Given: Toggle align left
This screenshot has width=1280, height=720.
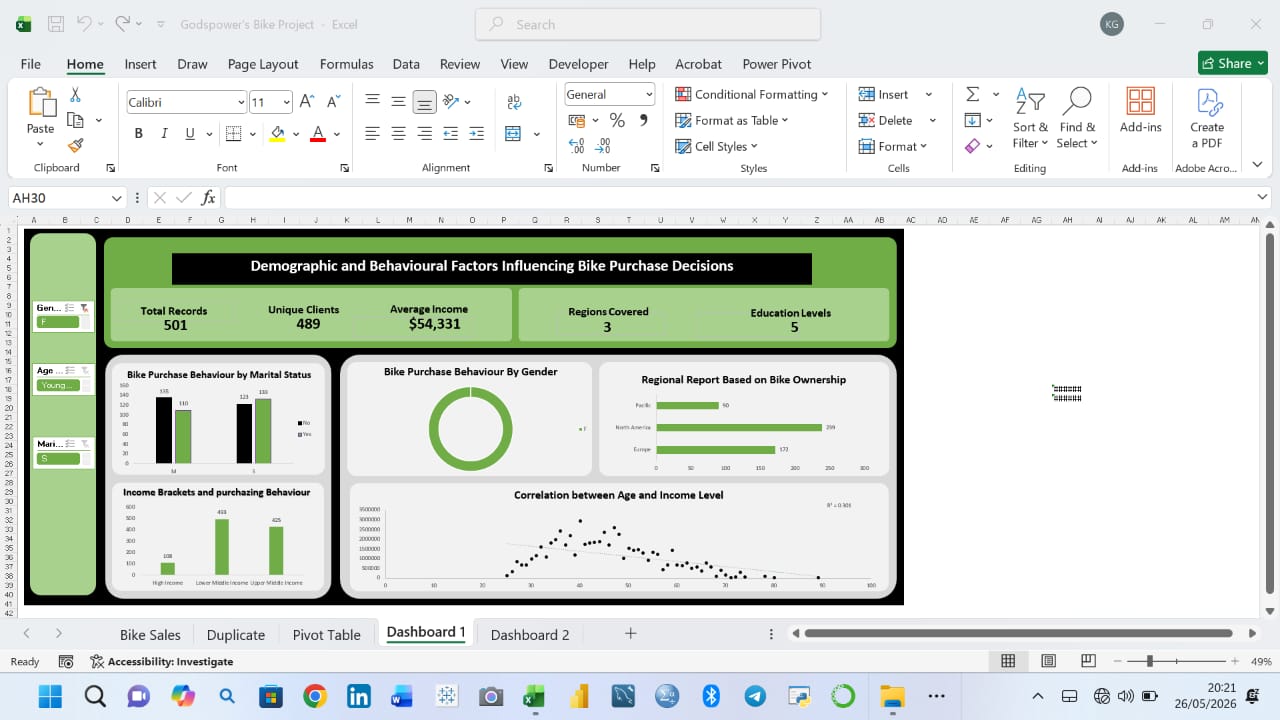Looking at the screenshot, I should pyautogui.click(x=372, y=134).
